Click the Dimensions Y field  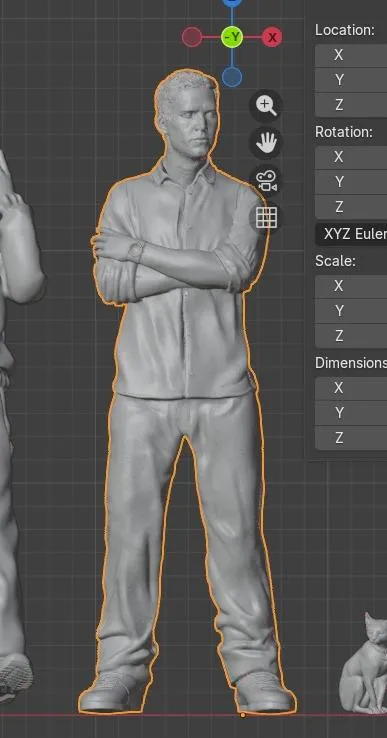(351, 413)
